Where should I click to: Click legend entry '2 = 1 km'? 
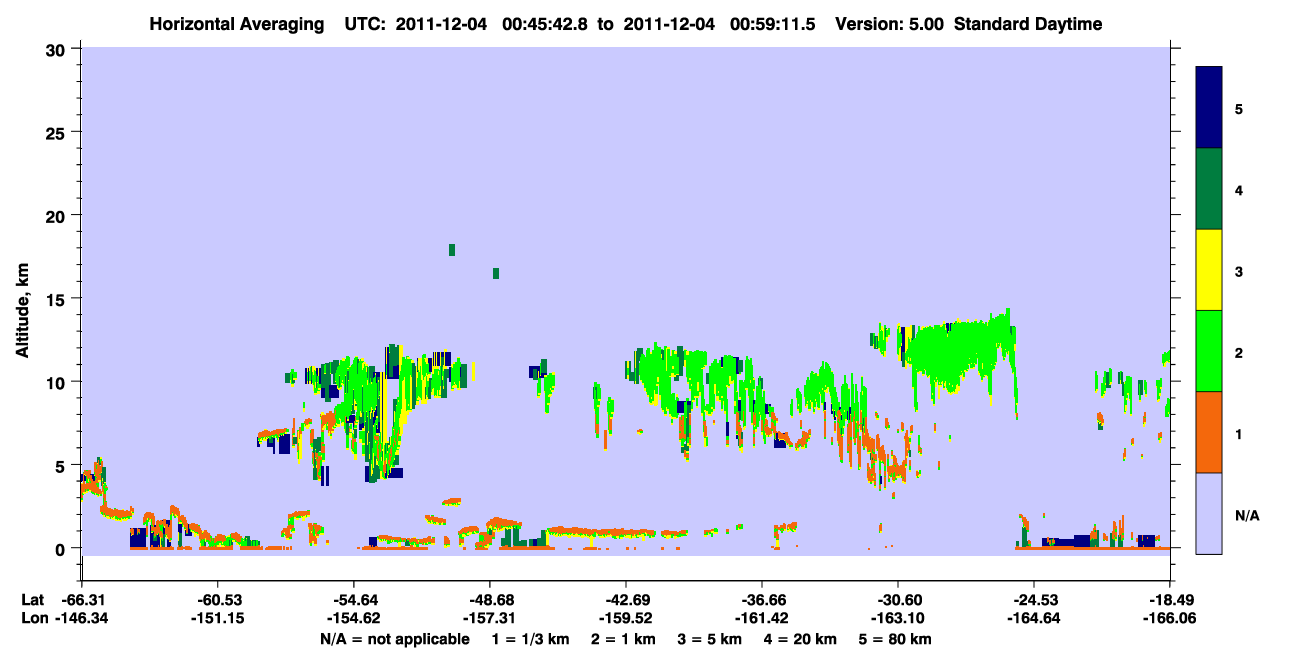[623, 639]
